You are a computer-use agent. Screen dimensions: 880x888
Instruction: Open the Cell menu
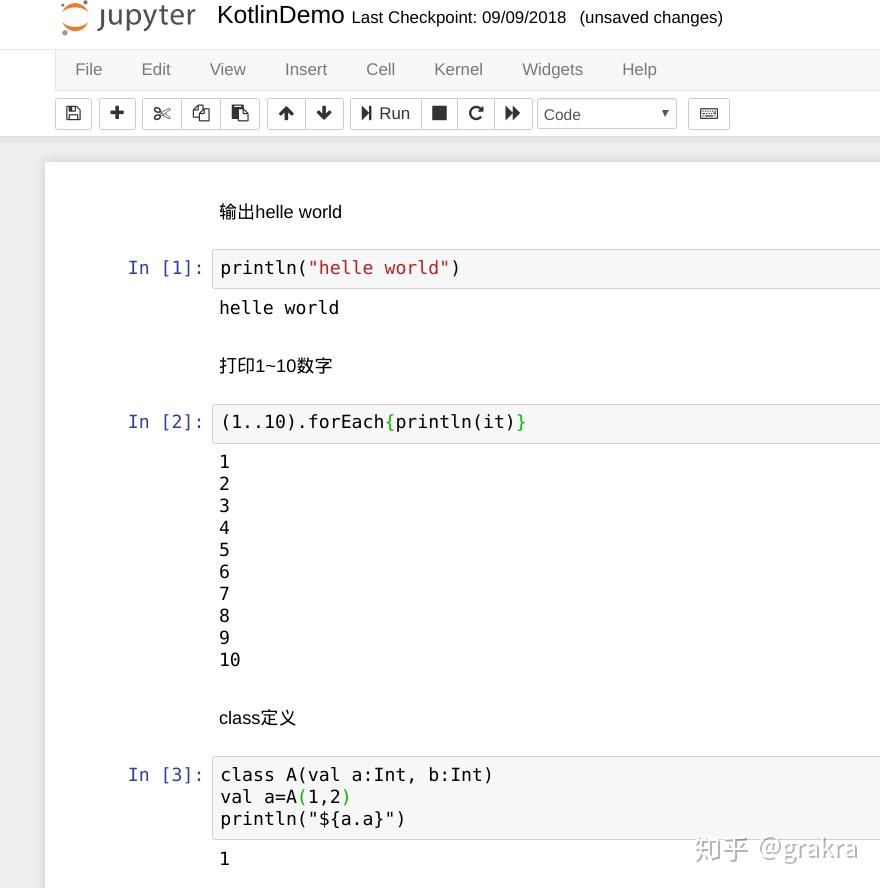coord(380,69)
